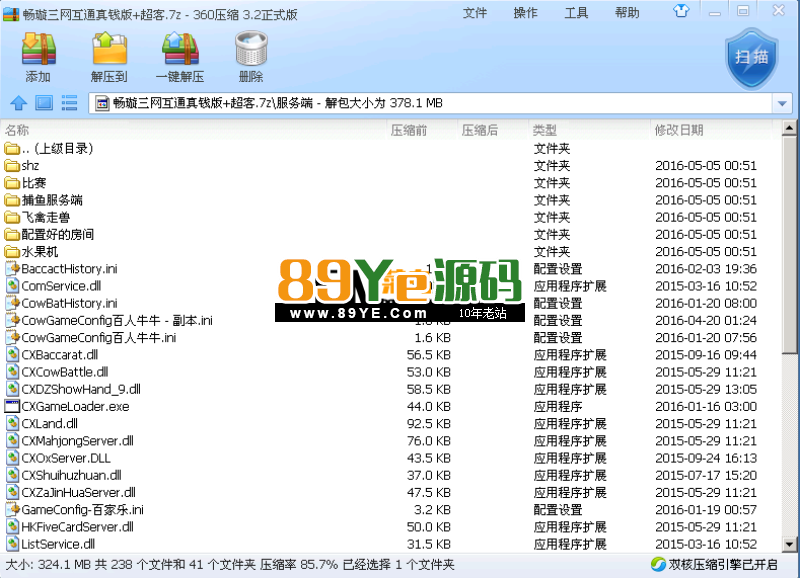
Task: Go up one level with blue arrow
Action: click(19, 103)
